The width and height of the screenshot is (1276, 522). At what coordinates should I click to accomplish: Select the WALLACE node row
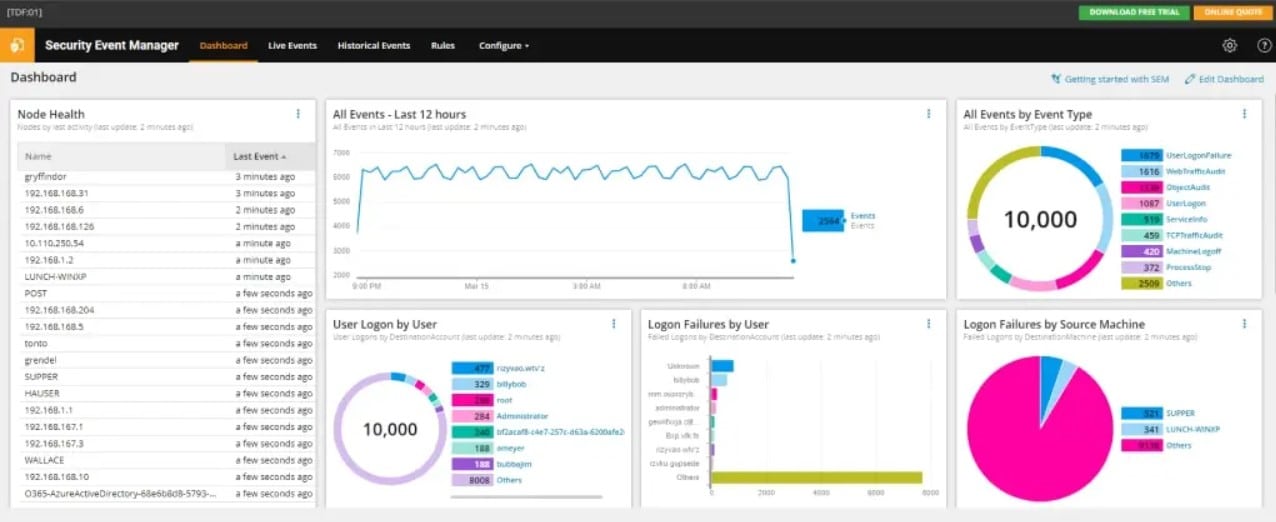click(167, 460)
